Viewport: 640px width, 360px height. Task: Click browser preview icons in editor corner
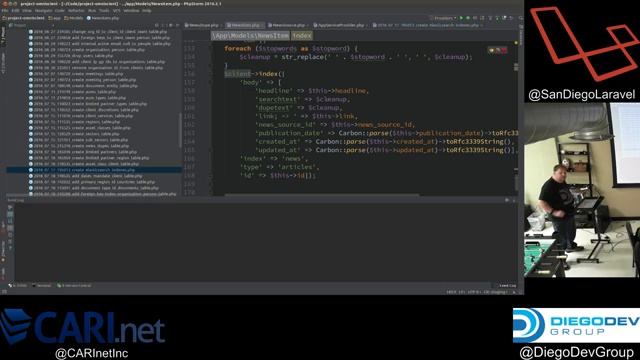coord(497,50)
